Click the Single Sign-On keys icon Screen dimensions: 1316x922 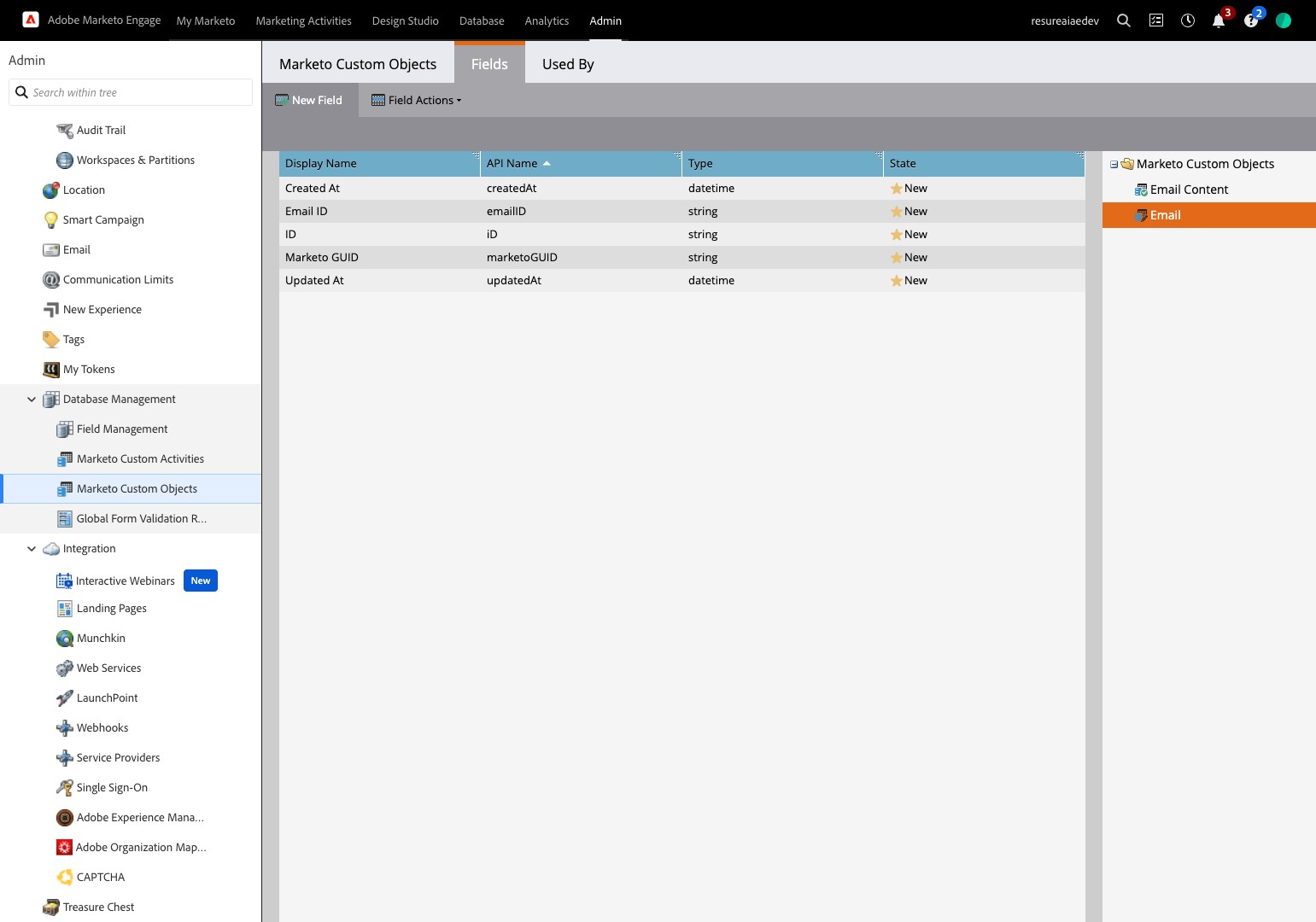[65, 788]
